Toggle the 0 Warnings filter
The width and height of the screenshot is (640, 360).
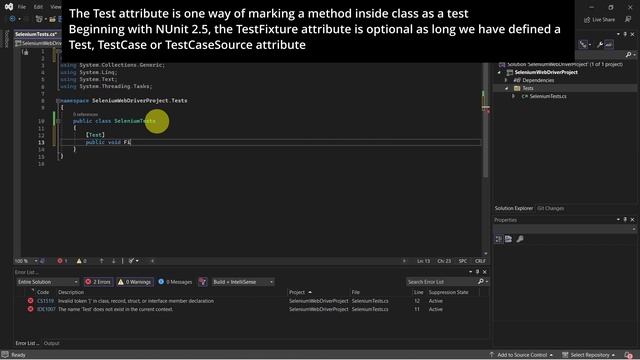(134, 282)
